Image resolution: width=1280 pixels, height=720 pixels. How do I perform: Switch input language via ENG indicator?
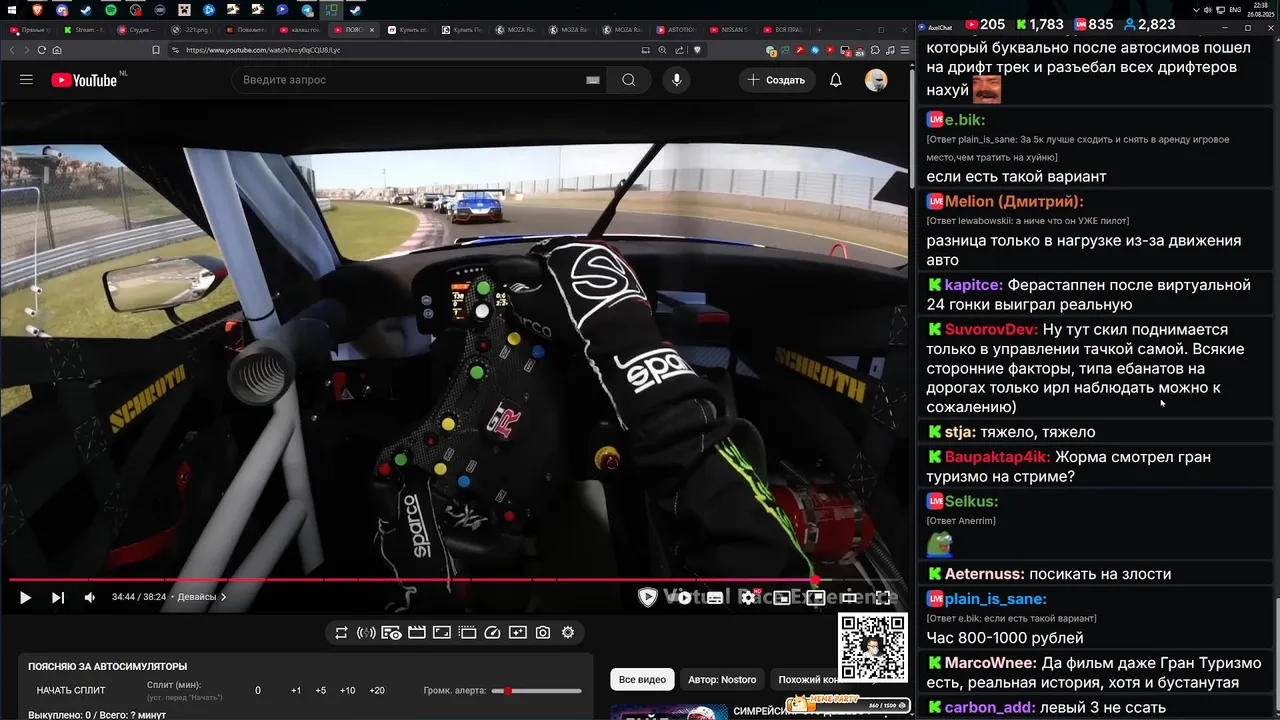click(x=1236, y=9)
